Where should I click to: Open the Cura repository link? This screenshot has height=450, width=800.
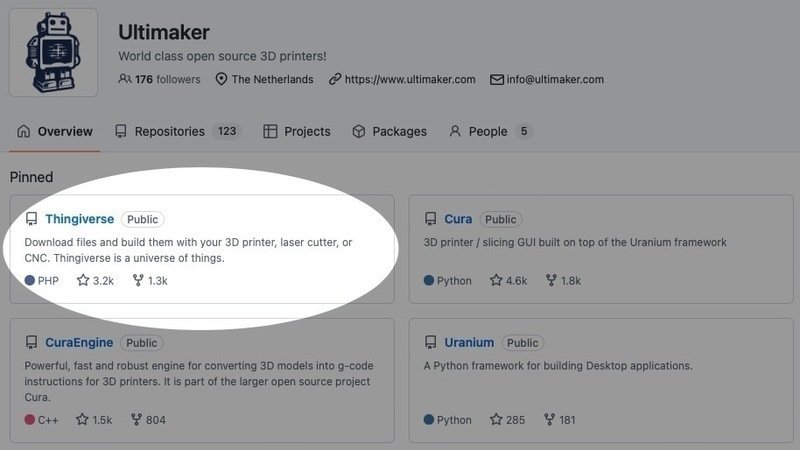pos(458,219)
